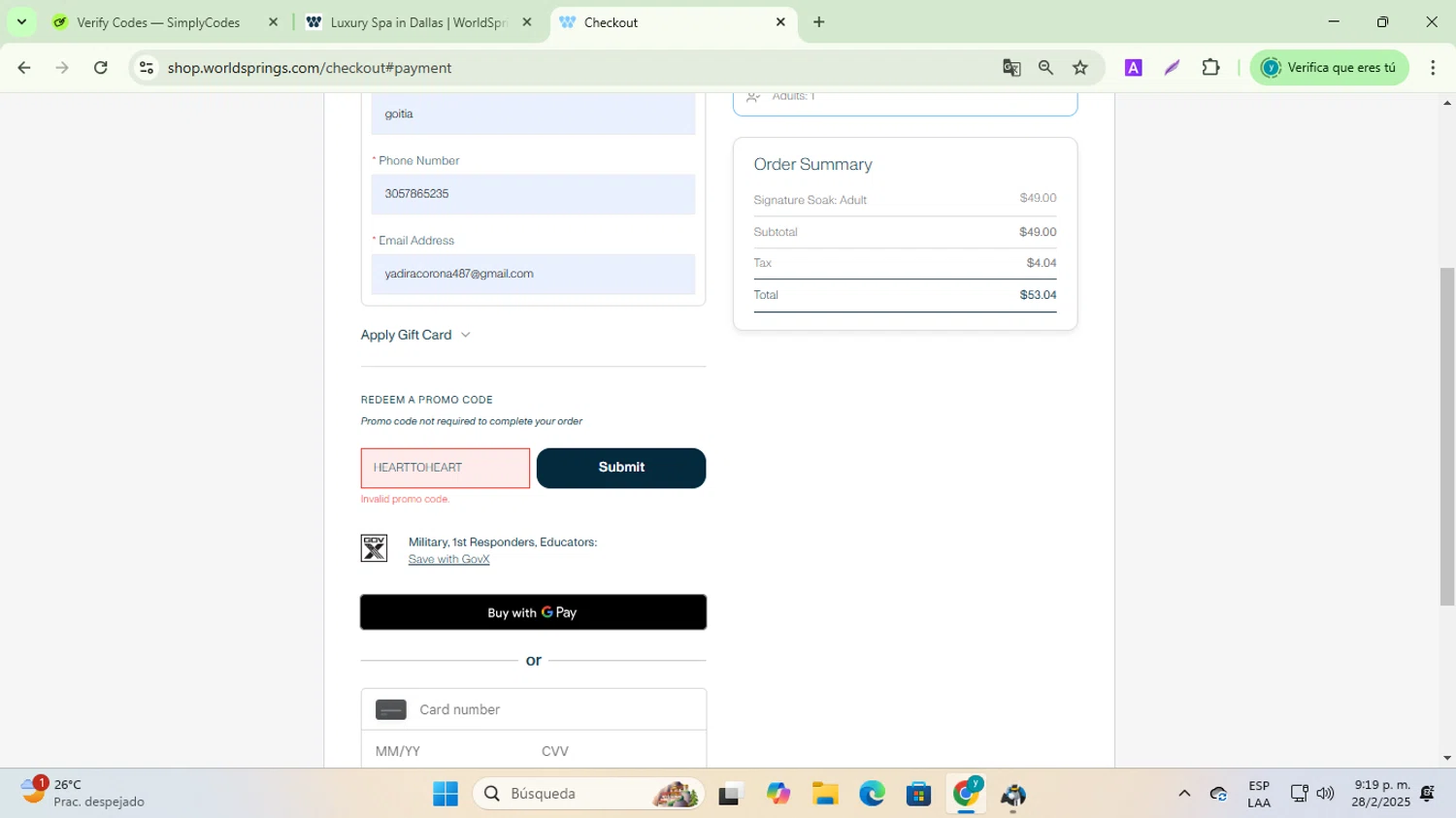Click the GovX logo icon
The height and width of the screenshot is (818, 1456).
click(x=374, y=548)
